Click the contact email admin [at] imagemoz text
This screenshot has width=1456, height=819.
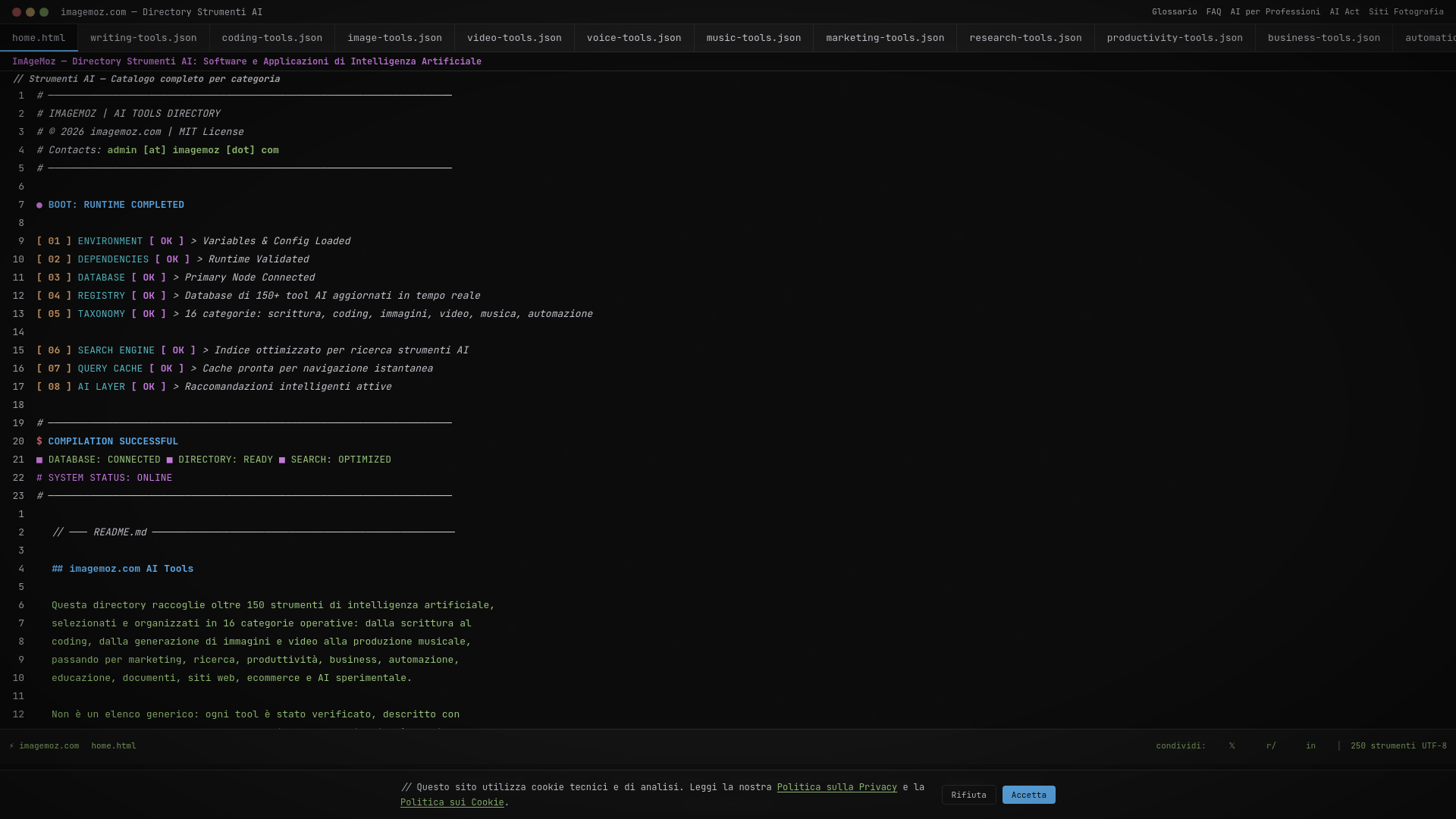(x=193, y=150)
